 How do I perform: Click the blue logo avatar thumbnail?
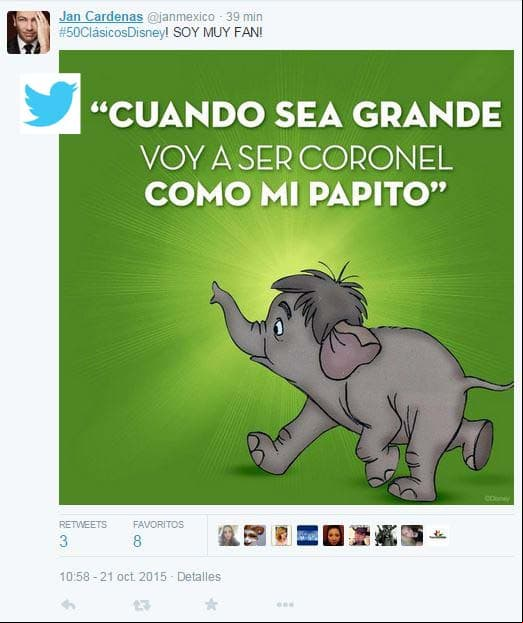308,535
